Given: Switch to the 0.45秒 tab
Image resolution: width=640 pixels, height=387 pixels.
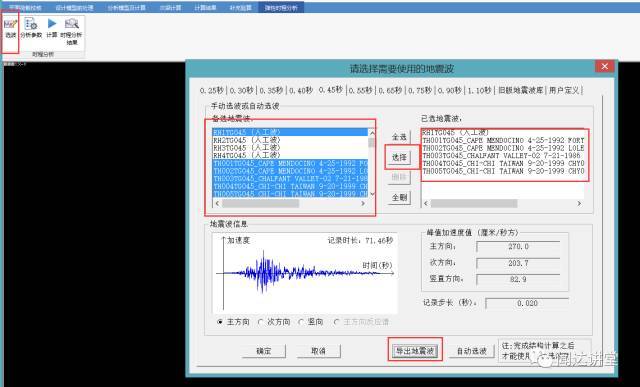Looking at the screenshot, I should 331,90.
